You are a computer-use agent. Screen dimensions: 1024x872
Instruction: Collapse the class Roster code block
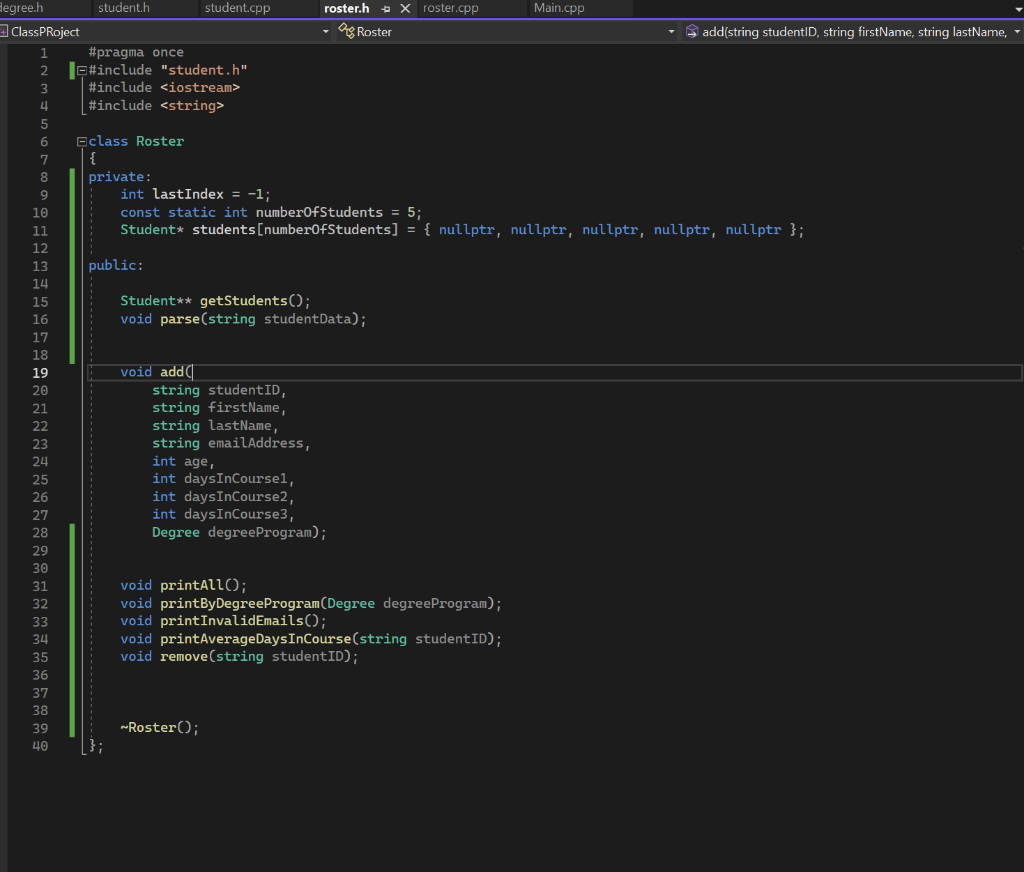(x=81, y=141)
